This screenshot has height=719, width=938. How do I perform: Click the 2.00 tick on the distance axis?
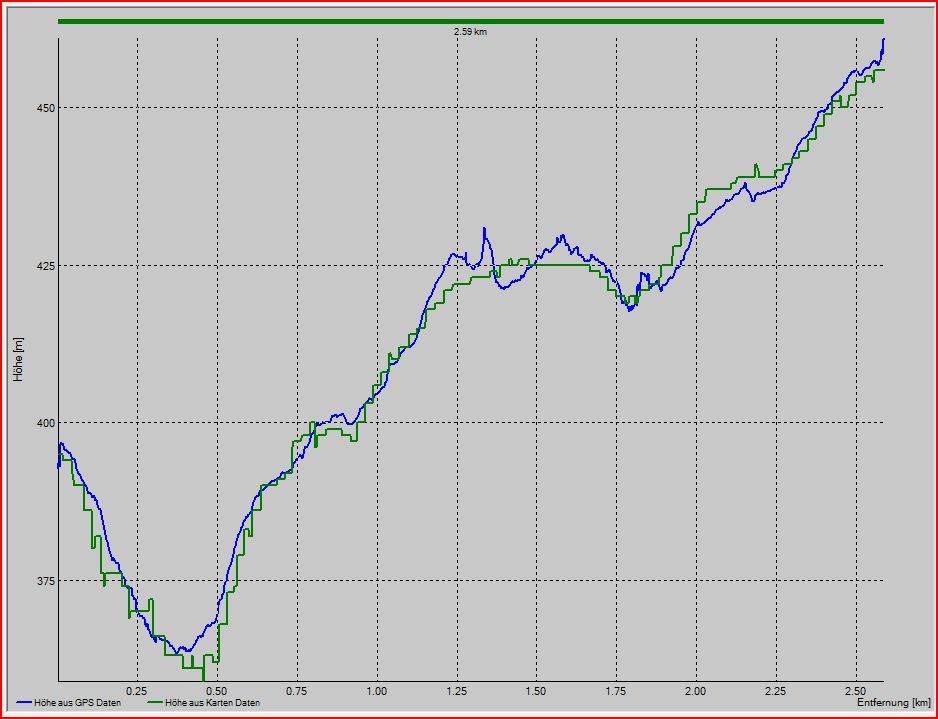(695, 691)
